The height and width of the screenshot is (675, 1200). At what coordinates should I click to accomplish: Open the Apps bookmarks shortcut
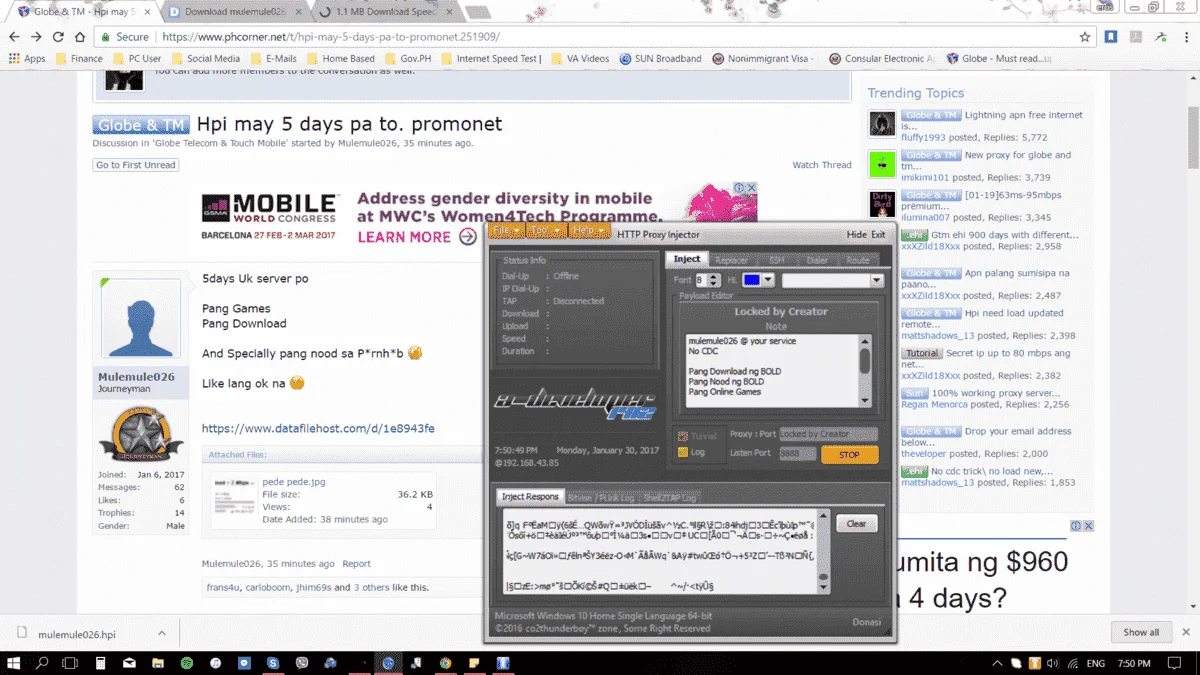point(27,58)
